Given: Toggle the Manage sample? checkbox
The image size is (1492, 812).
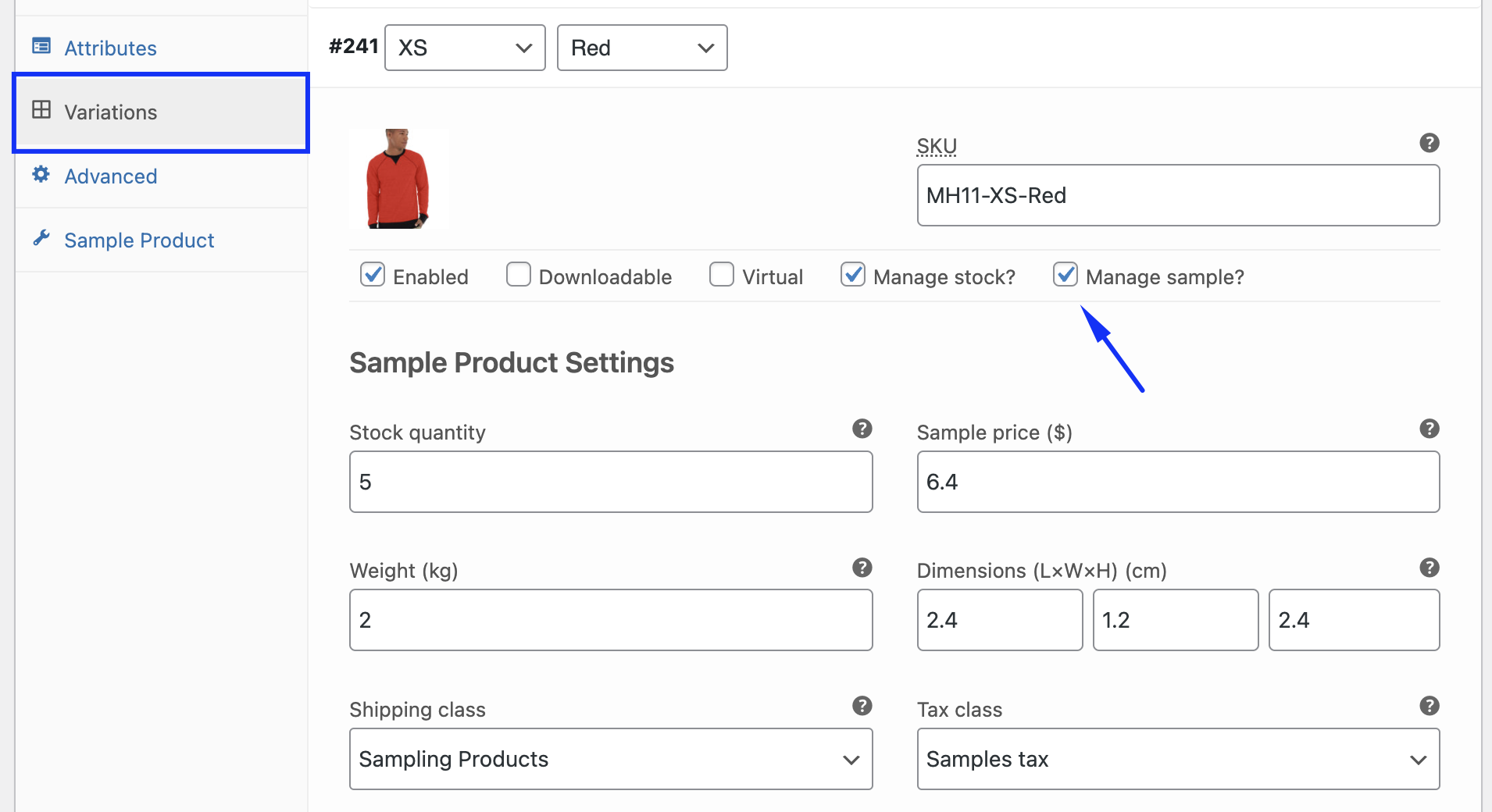Looking at the screenshot, I should click(x=1065, y=275).
